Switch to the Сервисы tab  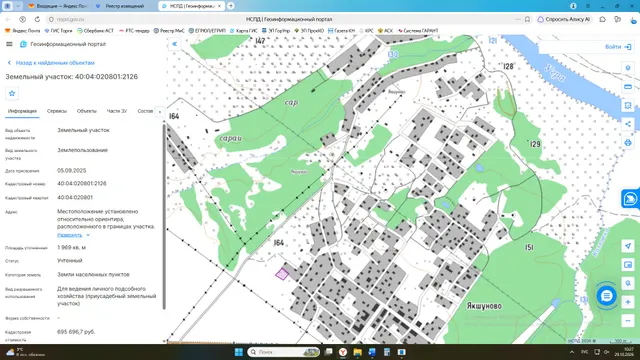[x=57, y=111]
